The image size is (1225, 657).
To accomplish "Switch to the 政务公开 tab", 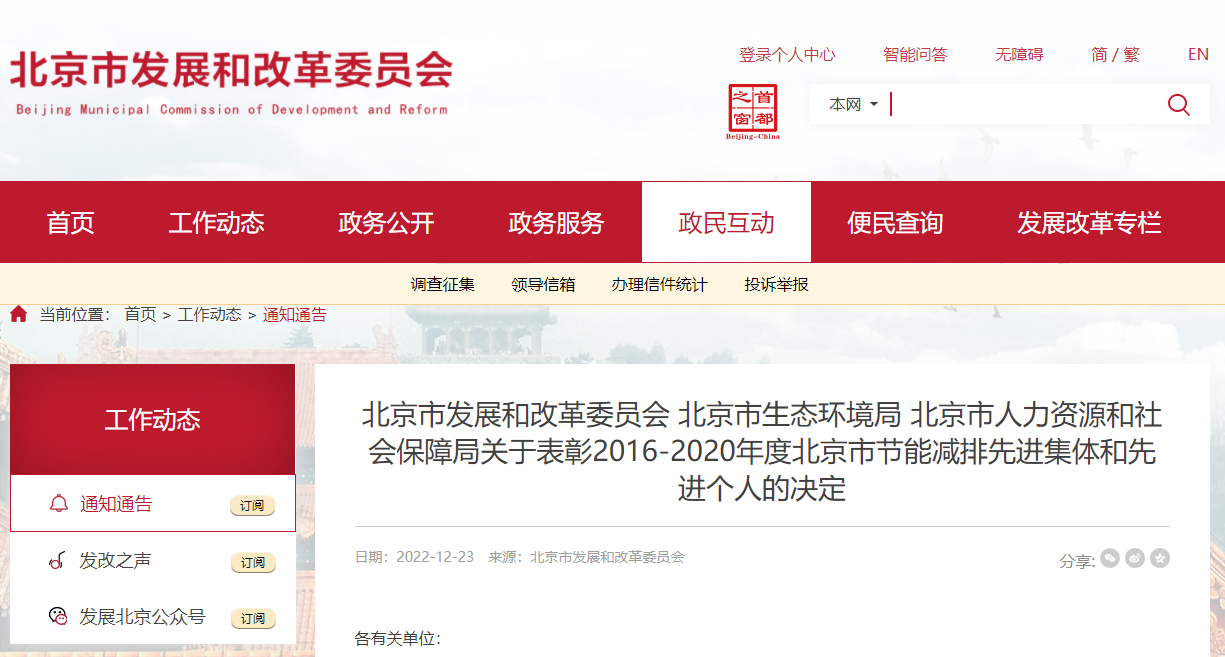I will 385,222.
